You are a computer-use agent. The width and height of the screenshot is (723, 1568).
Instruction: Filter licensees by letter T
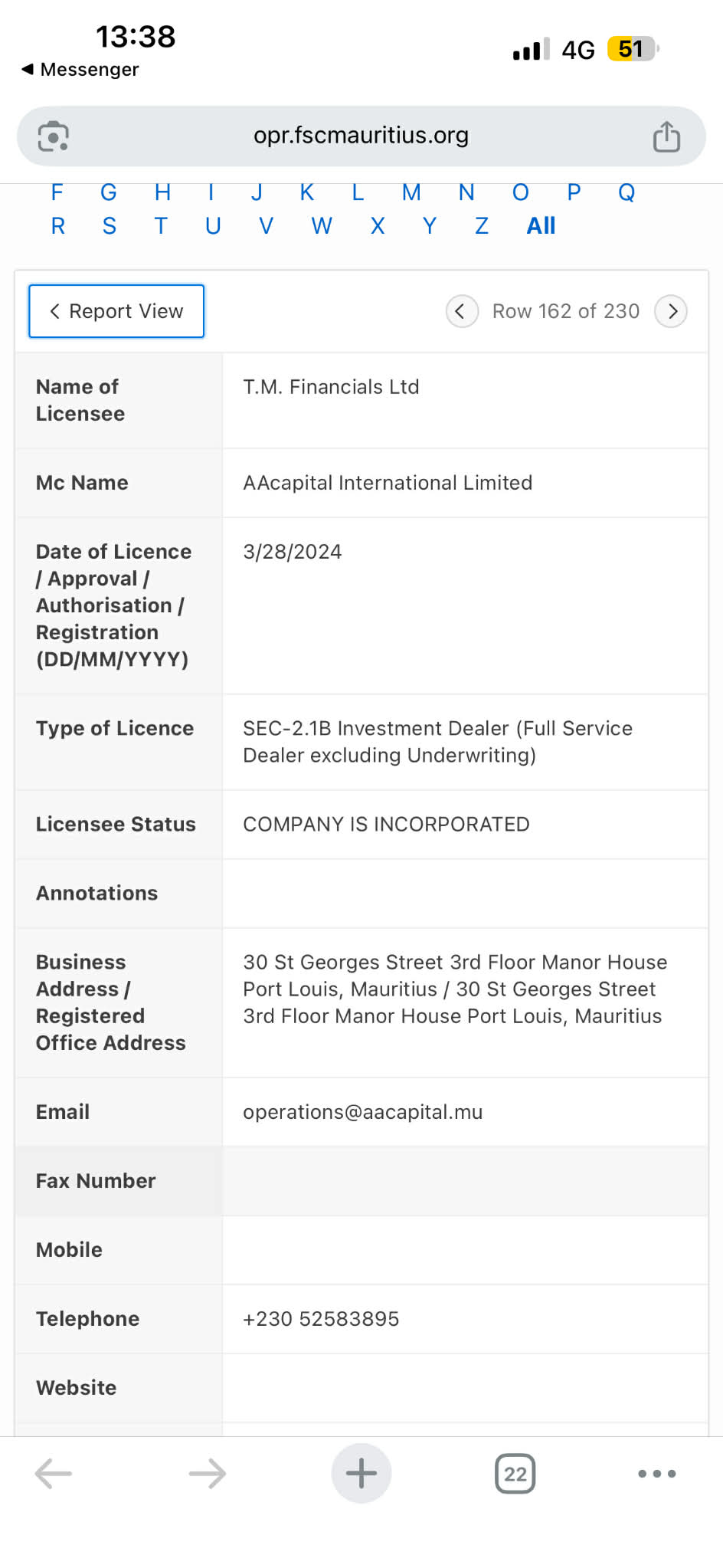pyautogui.click(x=161, y=226)
